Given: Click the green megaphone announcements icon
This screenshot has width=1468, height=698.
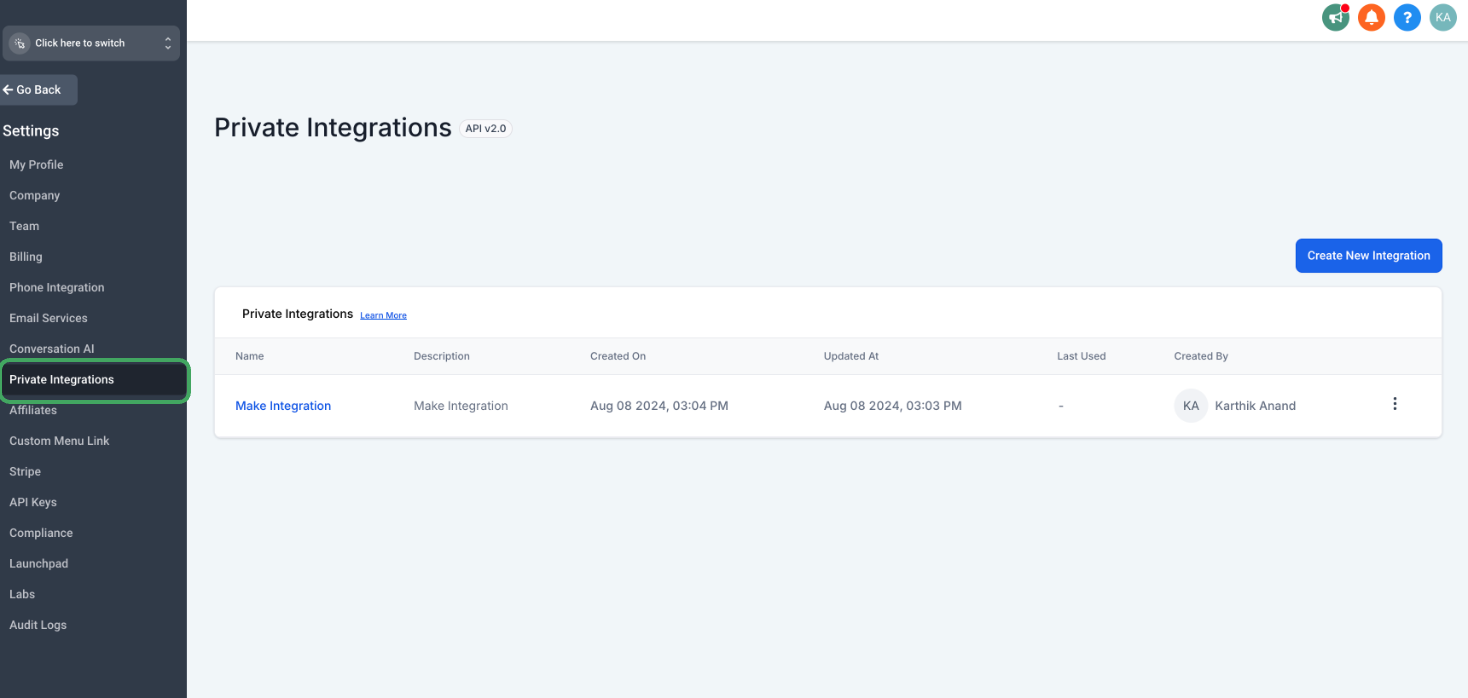Looking at the screenshot, I should [1335, 17].
